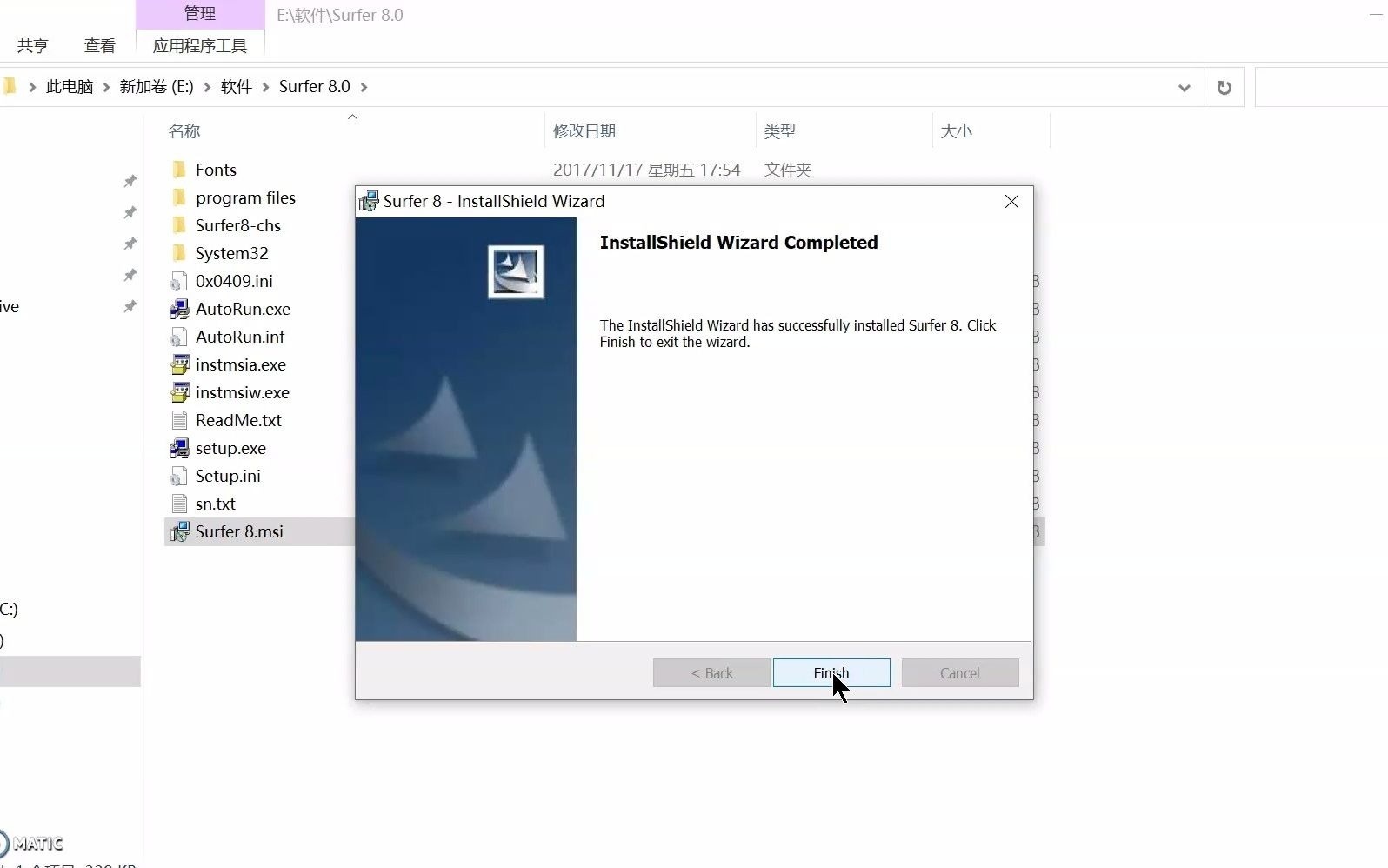
Task: Select the System32 folder icon
Action: coord(179,253)
